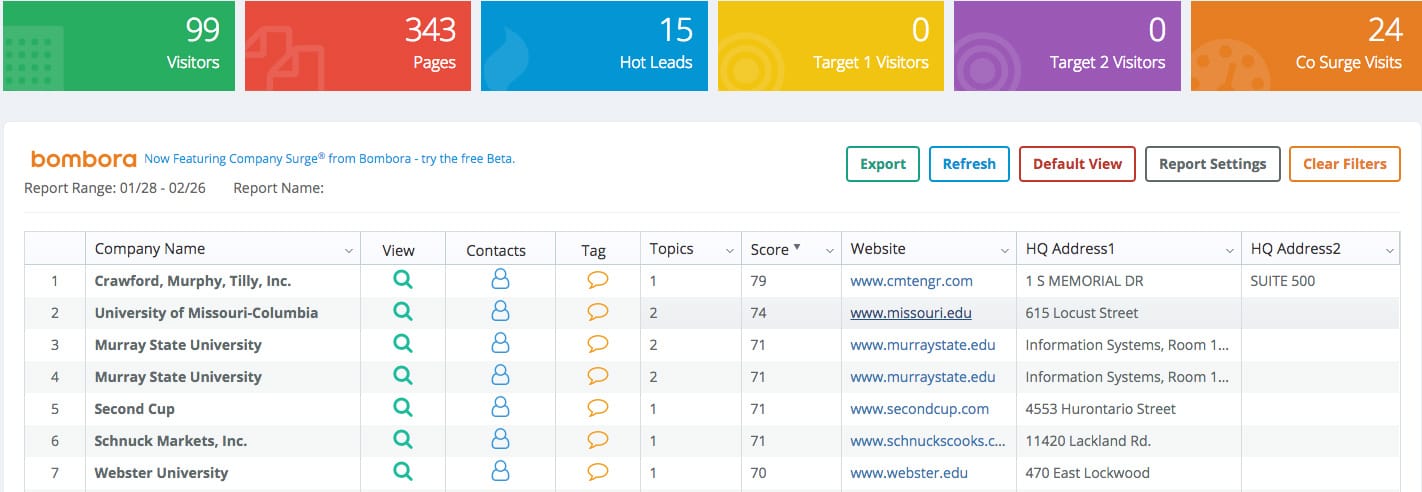The height and width of the screenshot is (492, 1422).
Task: Tag Crawford, Murphy, Tilly, Inc. with the speech bubble
Action: 598,281
